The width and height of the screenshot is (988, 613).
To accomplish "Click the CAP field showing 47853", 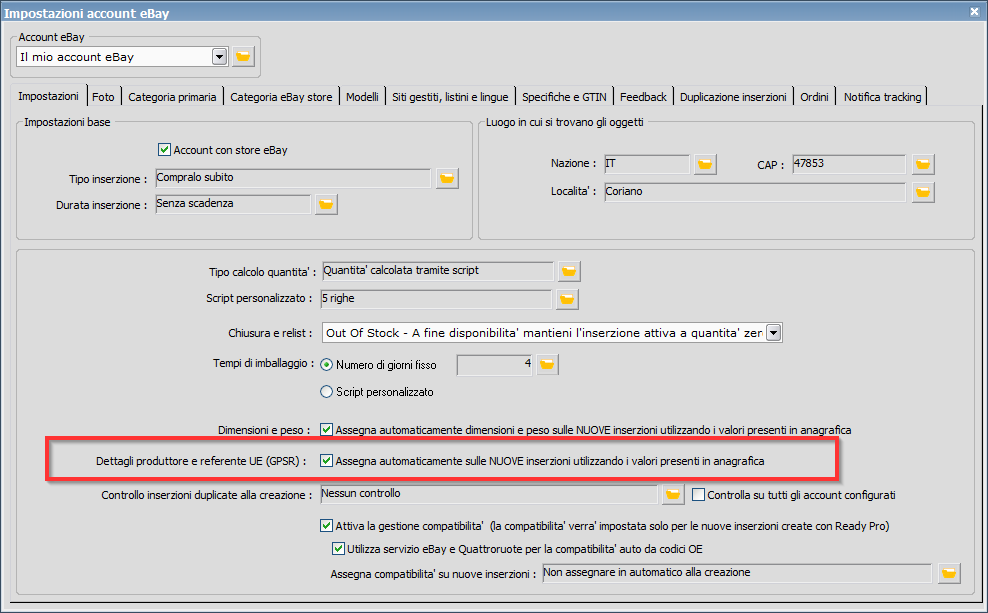I will coord(849,164).
